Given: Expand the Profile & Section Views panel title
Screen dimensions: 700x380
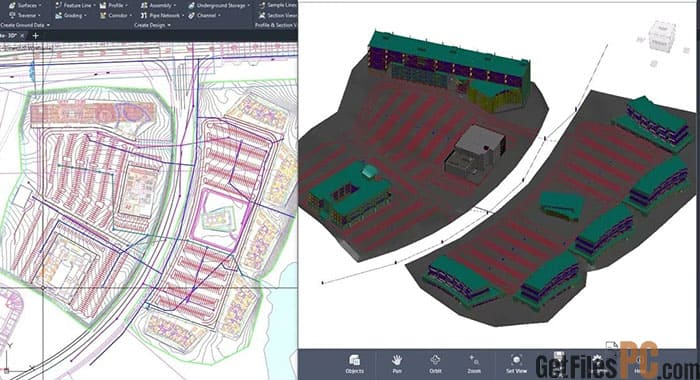Looking at the screenshot, I should pyautogui.click(x=275, y=25).
